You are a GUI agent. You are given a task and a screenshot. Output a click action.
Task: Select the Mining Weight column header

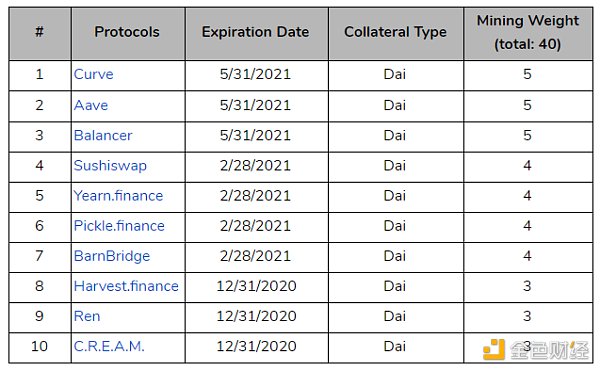point(528,33)
